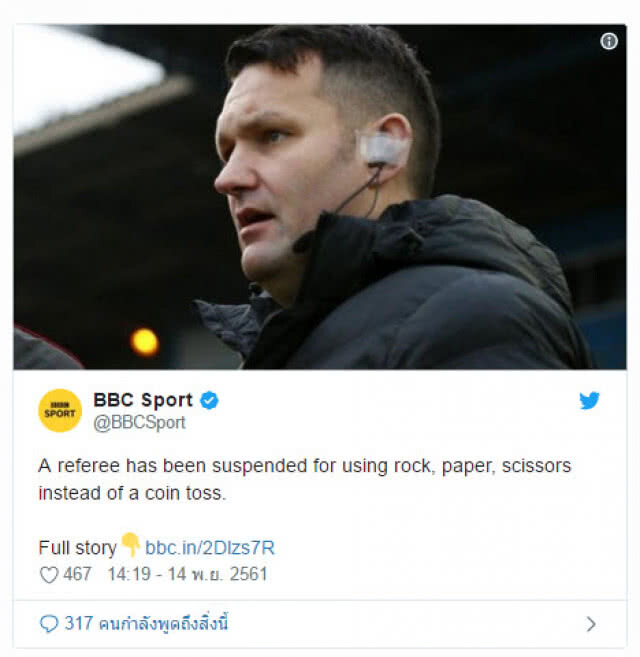Open the yellow BBC Sport avatar
The image size is (640, 657).
tap(60, 411)
